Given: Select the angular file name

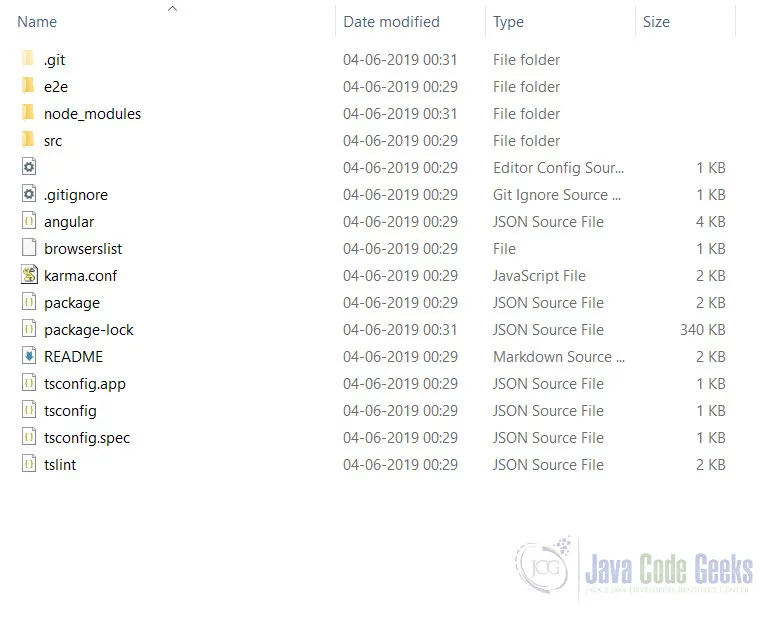Looking at the screenshot, I should click(x=69, y=222).
